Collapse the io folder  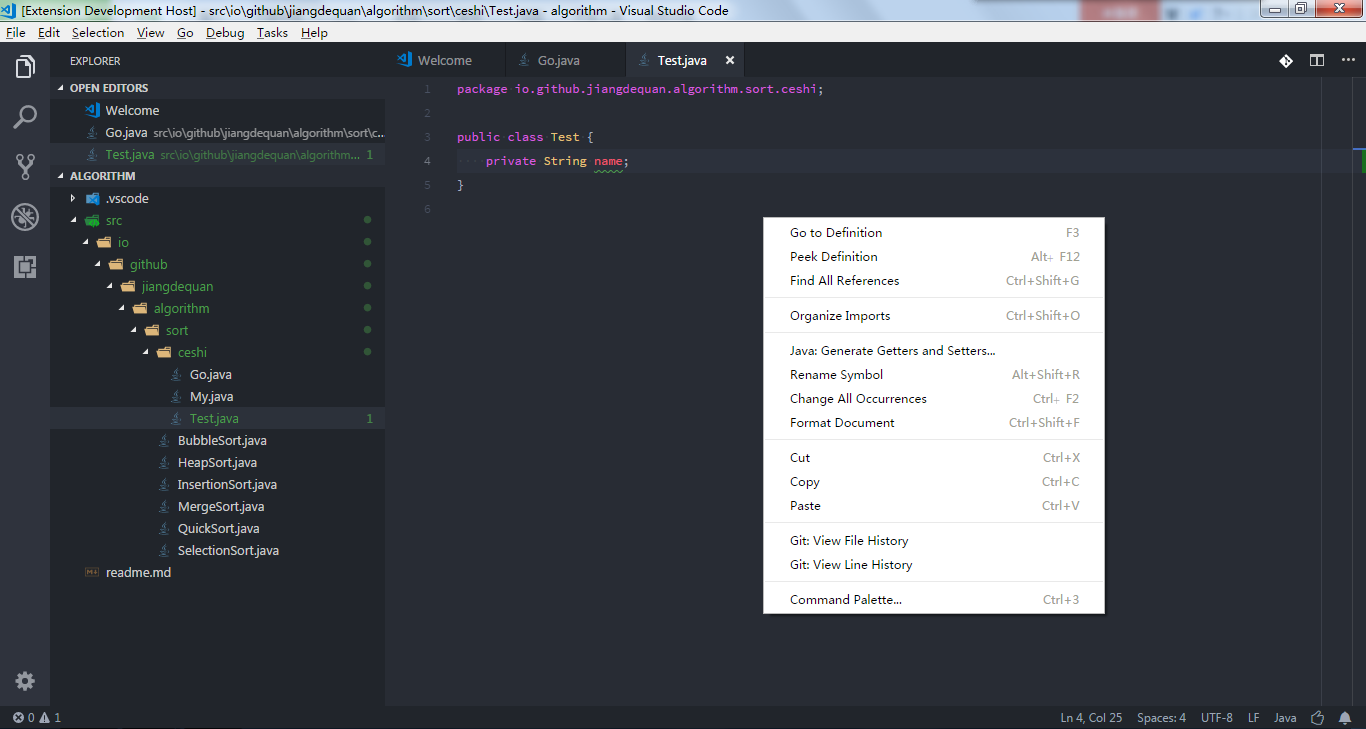click(85, 243)
